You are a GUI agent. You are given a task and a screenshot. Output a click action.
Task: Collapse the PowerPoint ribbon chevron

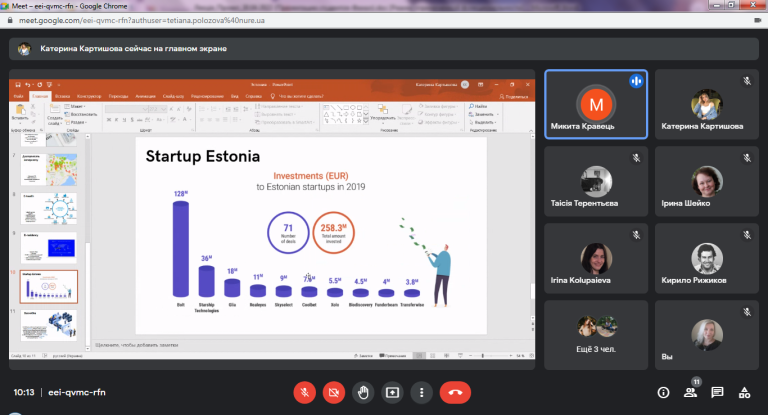[531, 130]
